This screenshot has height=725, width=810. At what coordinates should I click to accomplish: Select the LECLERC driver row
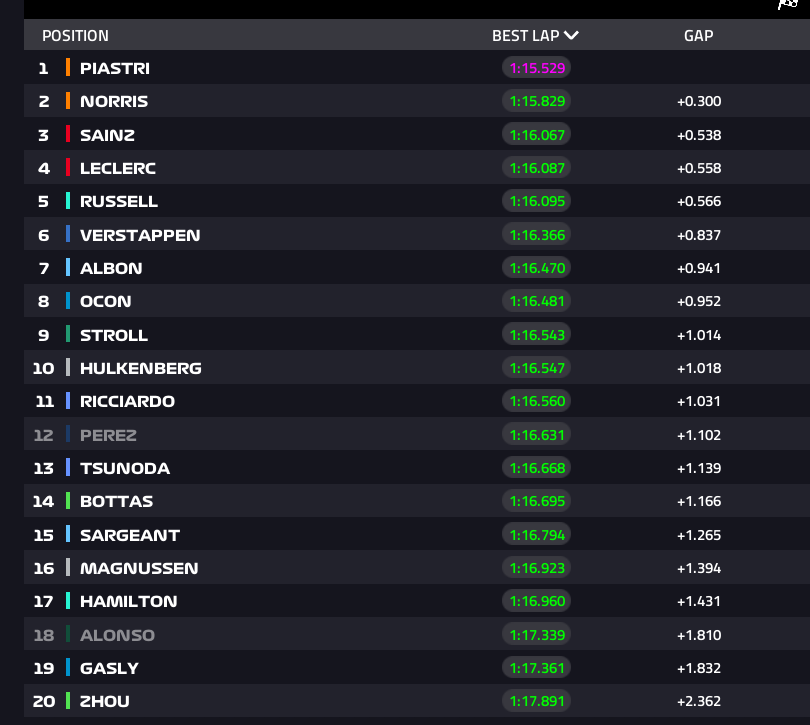click(417, 167)
